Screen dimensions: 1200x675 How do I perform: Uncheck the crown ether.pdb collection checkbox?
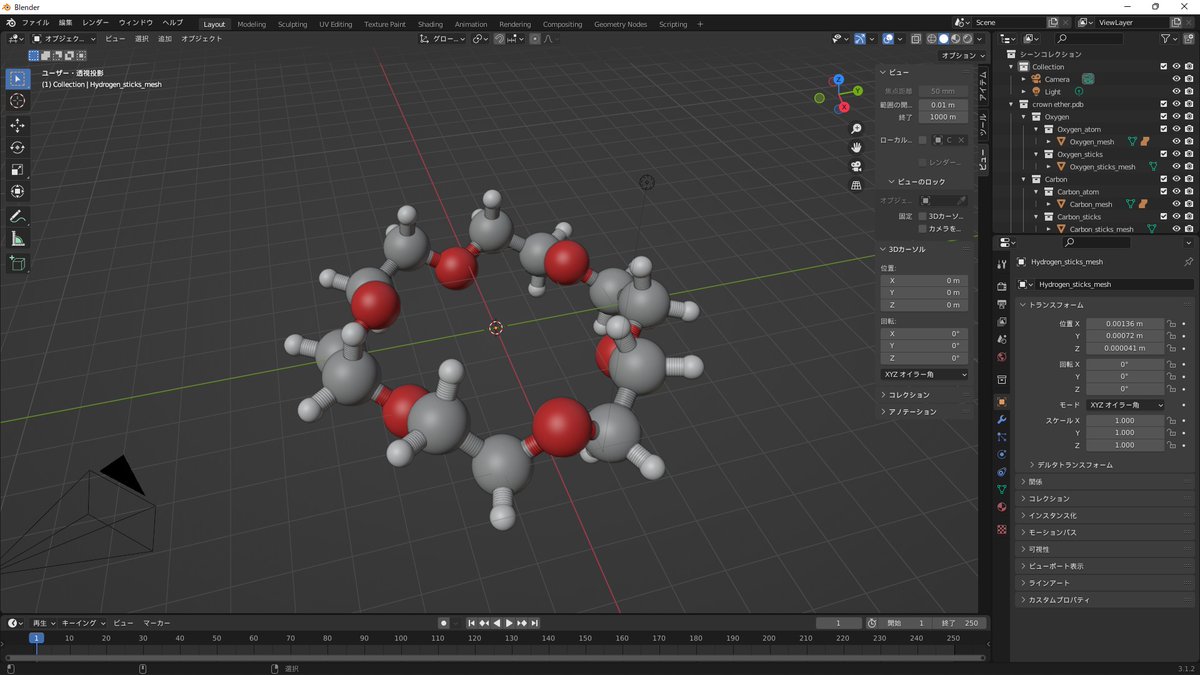[1163, 104]
